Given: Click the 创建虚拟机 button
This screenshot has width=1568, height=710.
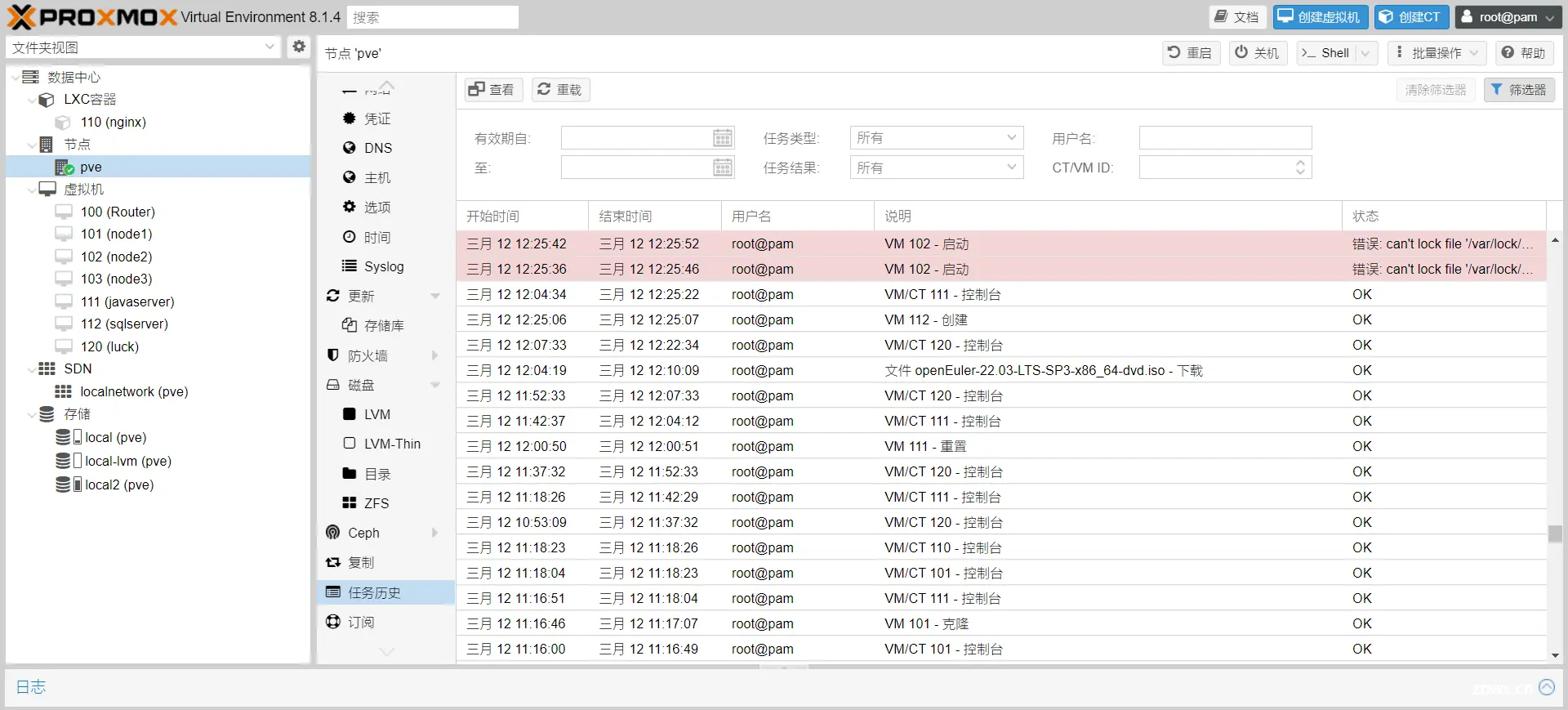Looking at the screenshot, I should tap(1320, 17).
